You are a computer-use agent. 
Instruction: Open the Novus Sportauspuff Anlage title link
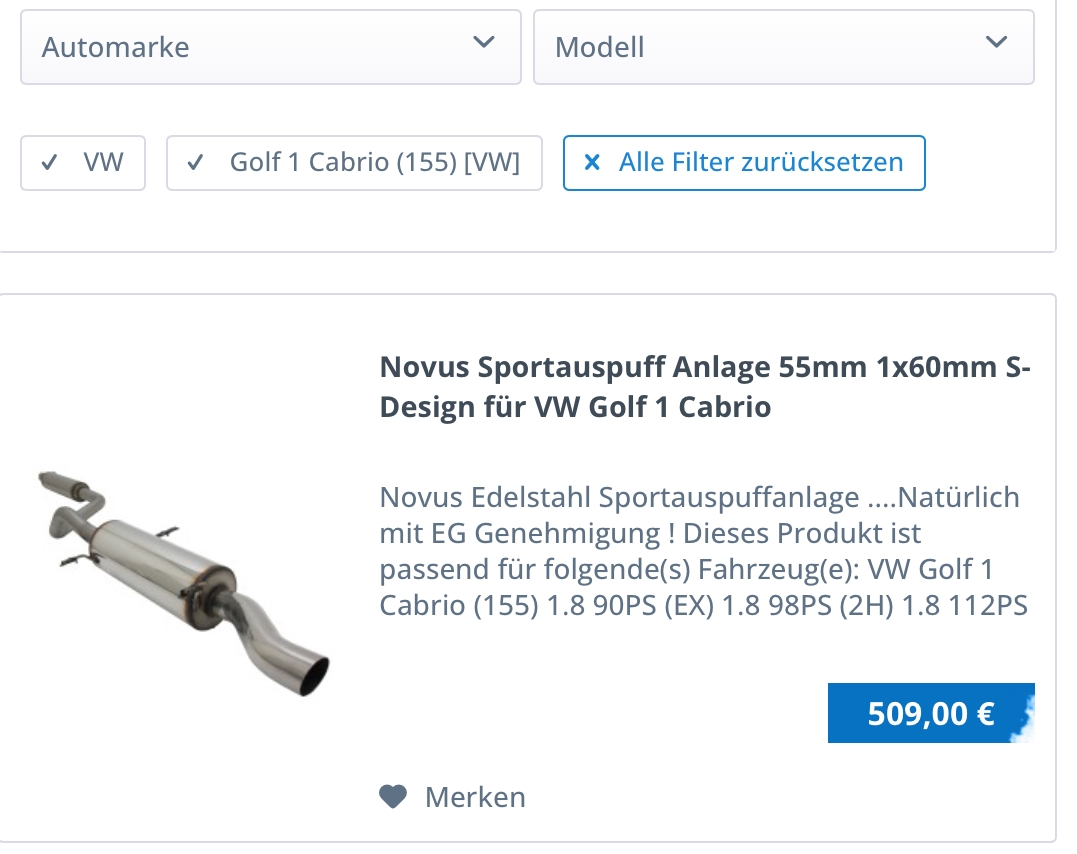[x=705, y=387]
